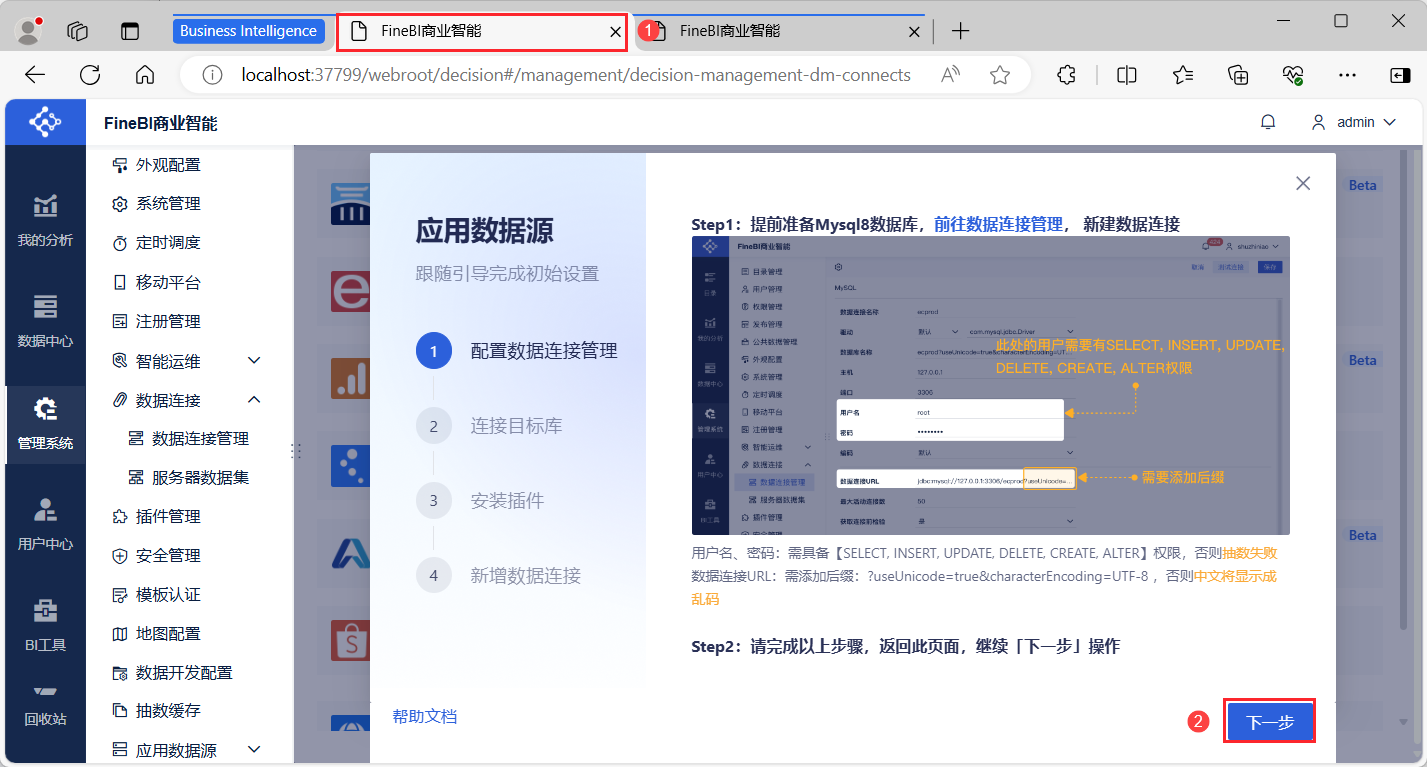Select the active FineBI商业智能 tab
Viewport: 1427px width, 767px height.
[x=482, y=31]
